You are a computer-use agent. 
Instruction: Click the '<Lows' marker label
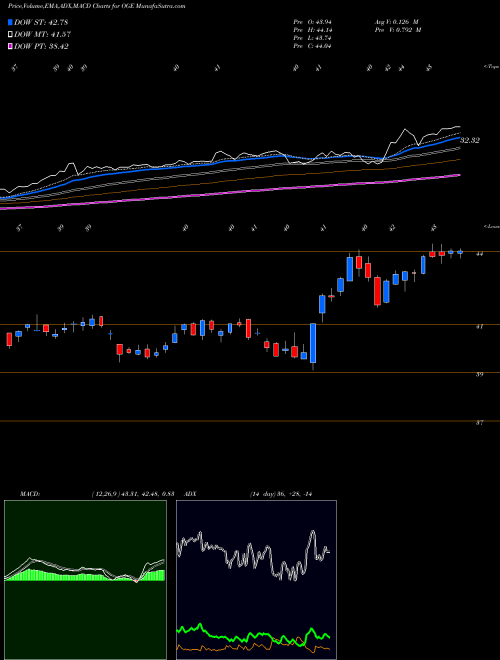pyautogui.click(x=492, y=226)
